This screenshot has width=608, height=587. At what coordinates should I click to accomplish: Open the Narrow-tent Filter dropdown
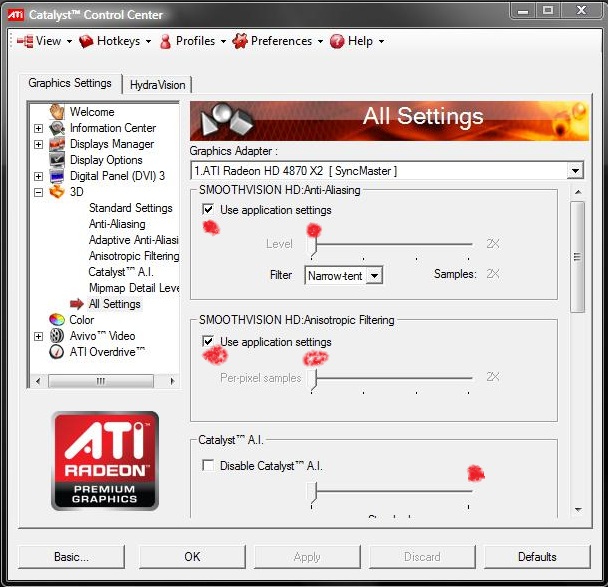[x=374, y=276]
